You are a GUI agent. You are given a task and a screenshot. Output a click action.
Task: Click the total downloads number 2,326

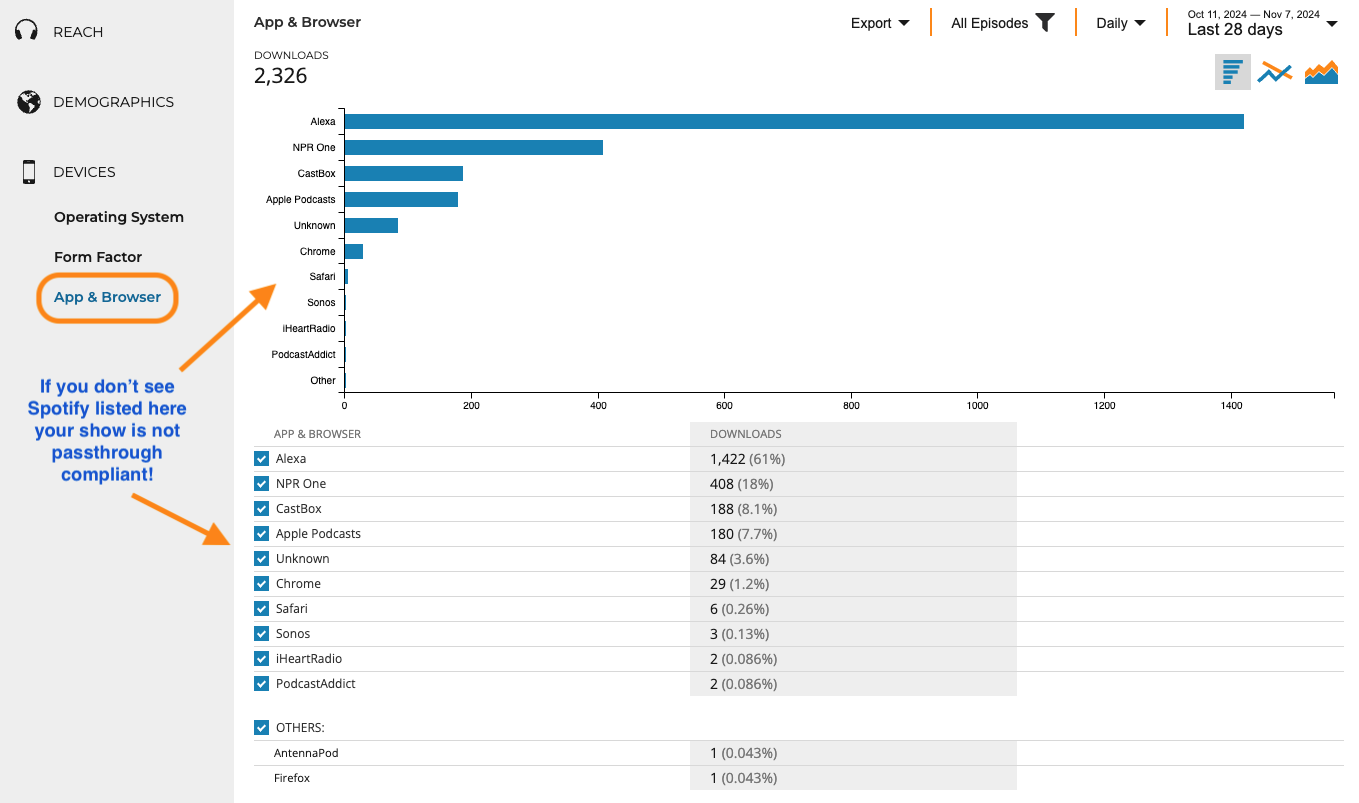click(x=281, y=76)
